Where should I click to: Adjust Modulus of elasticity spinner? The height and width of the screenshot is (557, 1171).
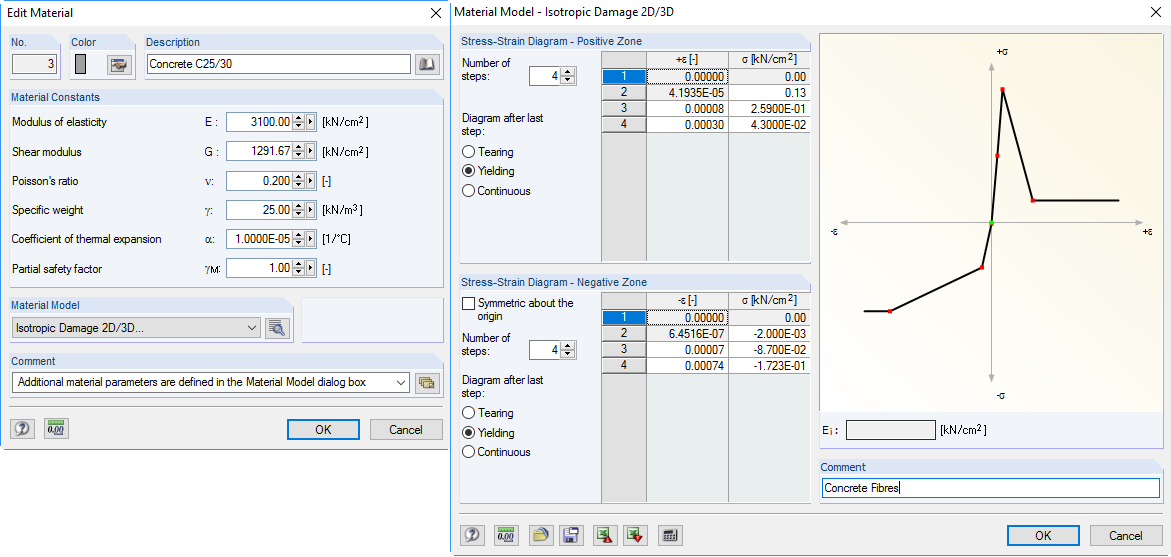(299, 122)
